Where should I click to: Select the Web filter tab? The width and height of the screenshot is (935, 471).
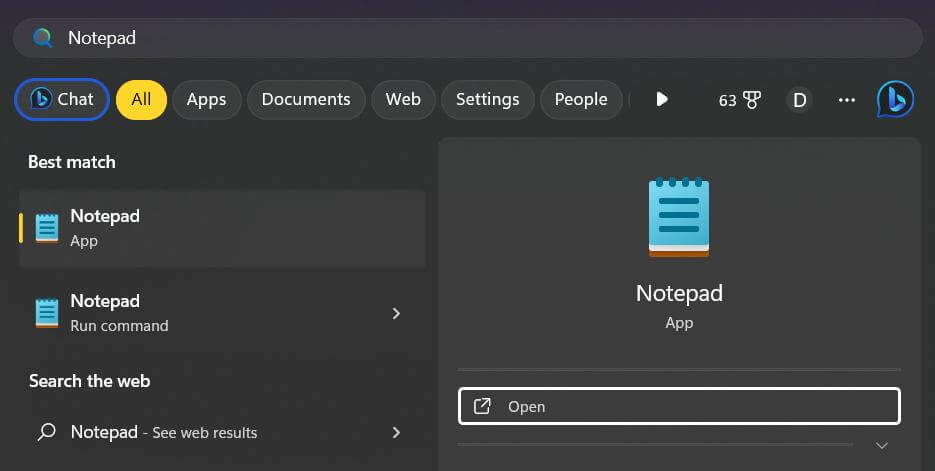tap(403, 99)
